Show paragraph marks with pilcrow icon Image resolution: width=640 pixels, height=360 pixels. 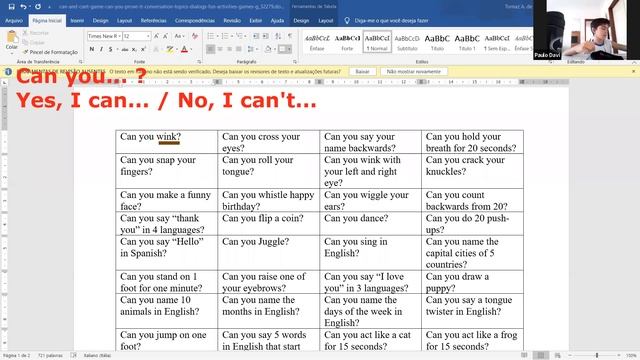click(290, 36)
